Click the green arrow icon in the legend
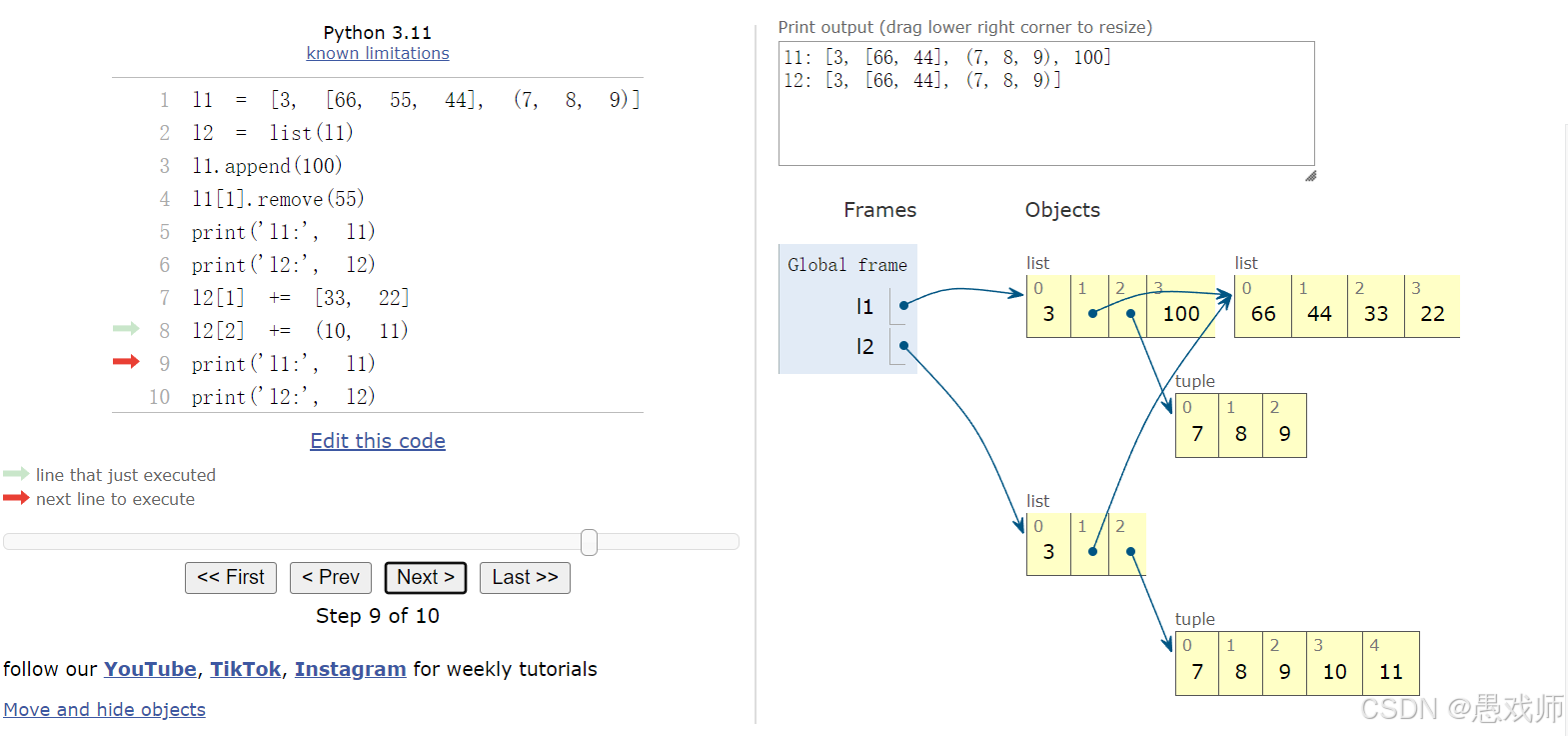The width and height of the screenshot is (1568, 736). (x=16, y=474)
